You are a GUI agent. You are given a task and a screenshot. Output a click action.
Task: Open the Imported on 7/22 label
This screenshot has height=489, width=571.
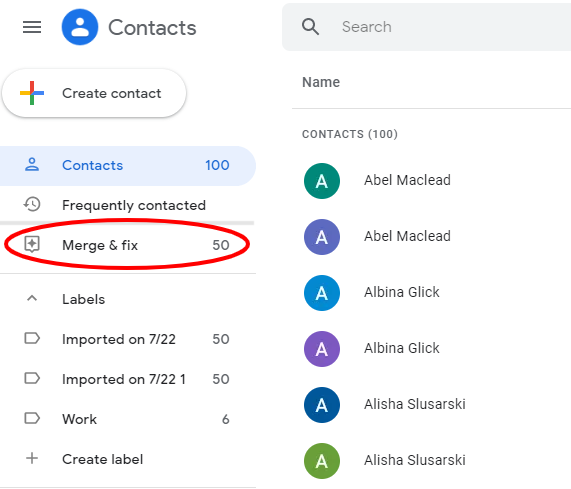(x=127, y=339)
